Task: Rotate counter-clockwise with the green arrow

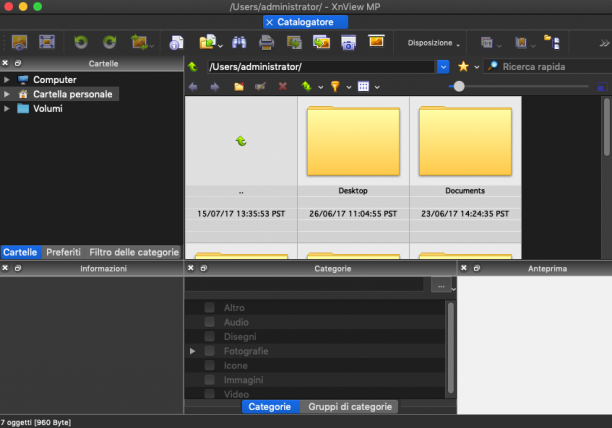Action: click(x=81, y=42)
